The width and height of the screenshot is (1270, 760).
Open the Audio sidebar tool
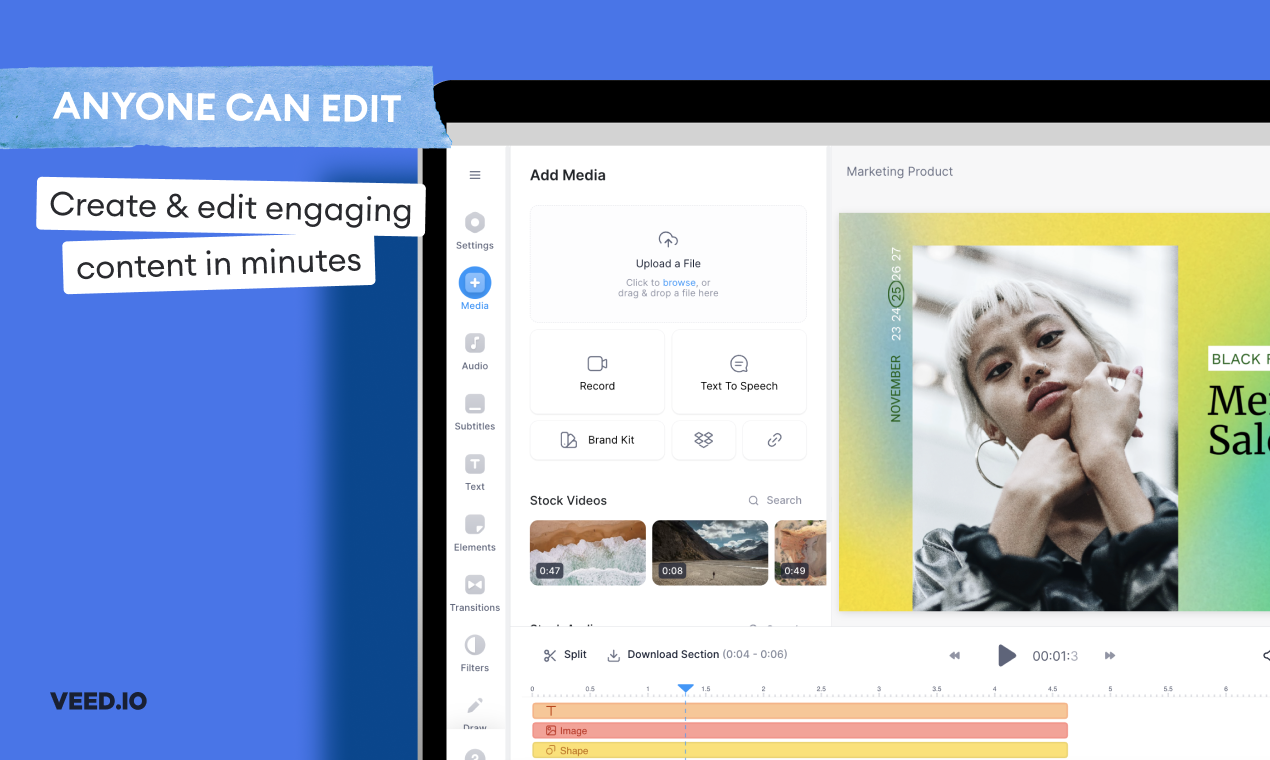click(x=475, y=352)
